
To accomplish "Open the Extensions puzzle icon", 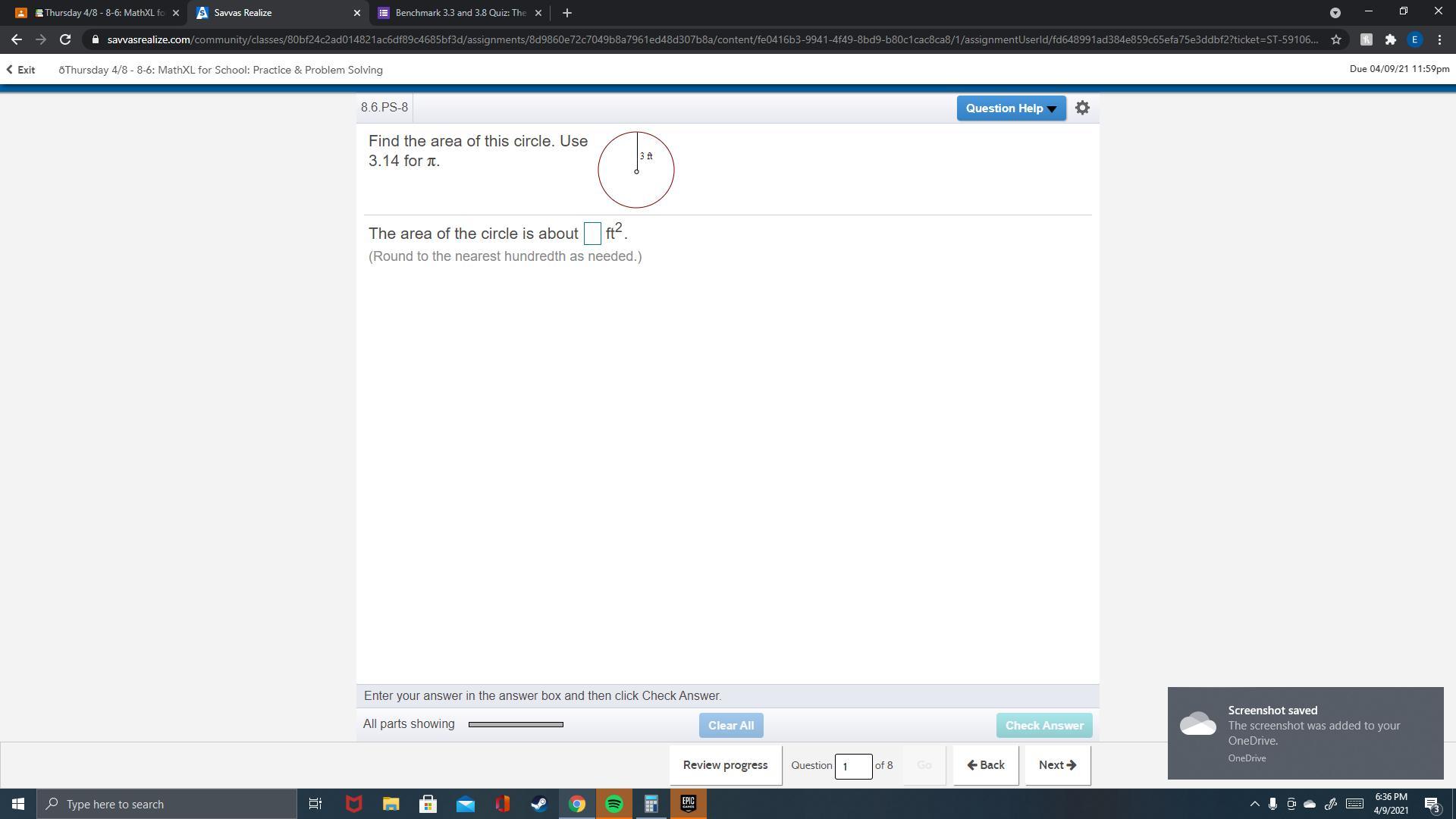I will coord(1390,39).
